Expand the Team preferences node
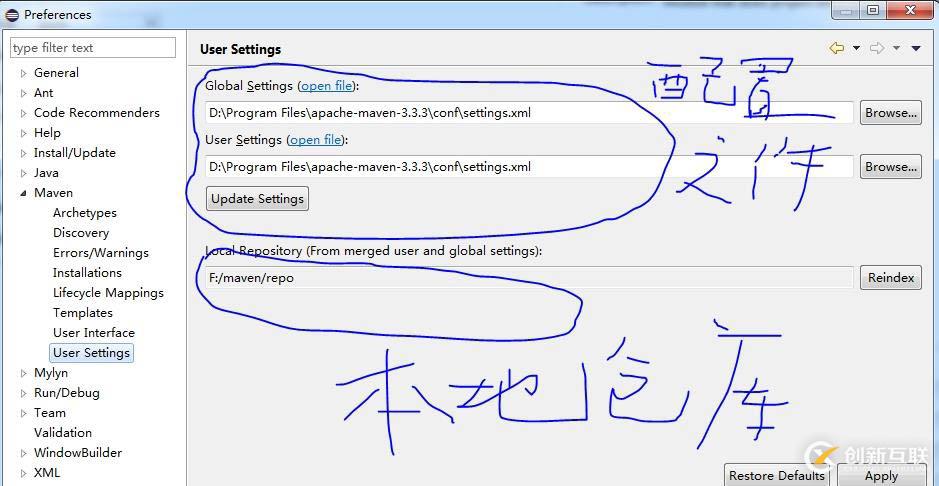The image size is (939, 486). pos(23,413)
